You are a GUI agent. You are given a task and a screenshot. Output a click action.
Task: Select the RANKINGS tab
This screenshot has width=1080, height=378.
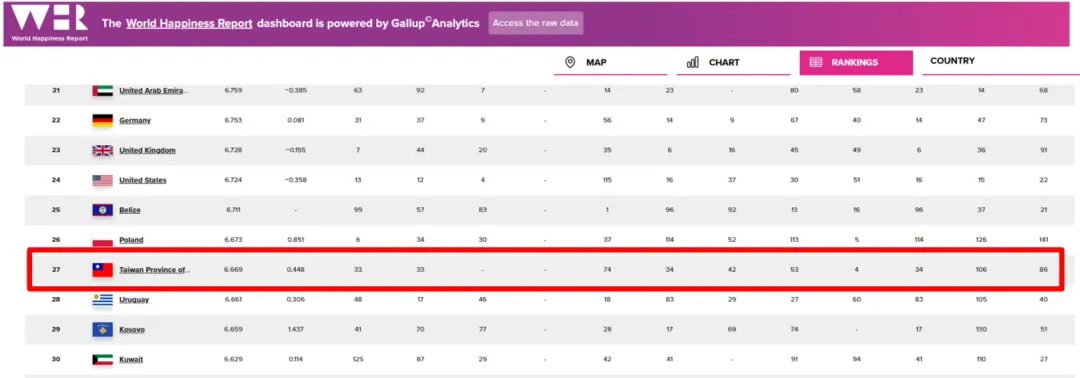click(855, 62)
